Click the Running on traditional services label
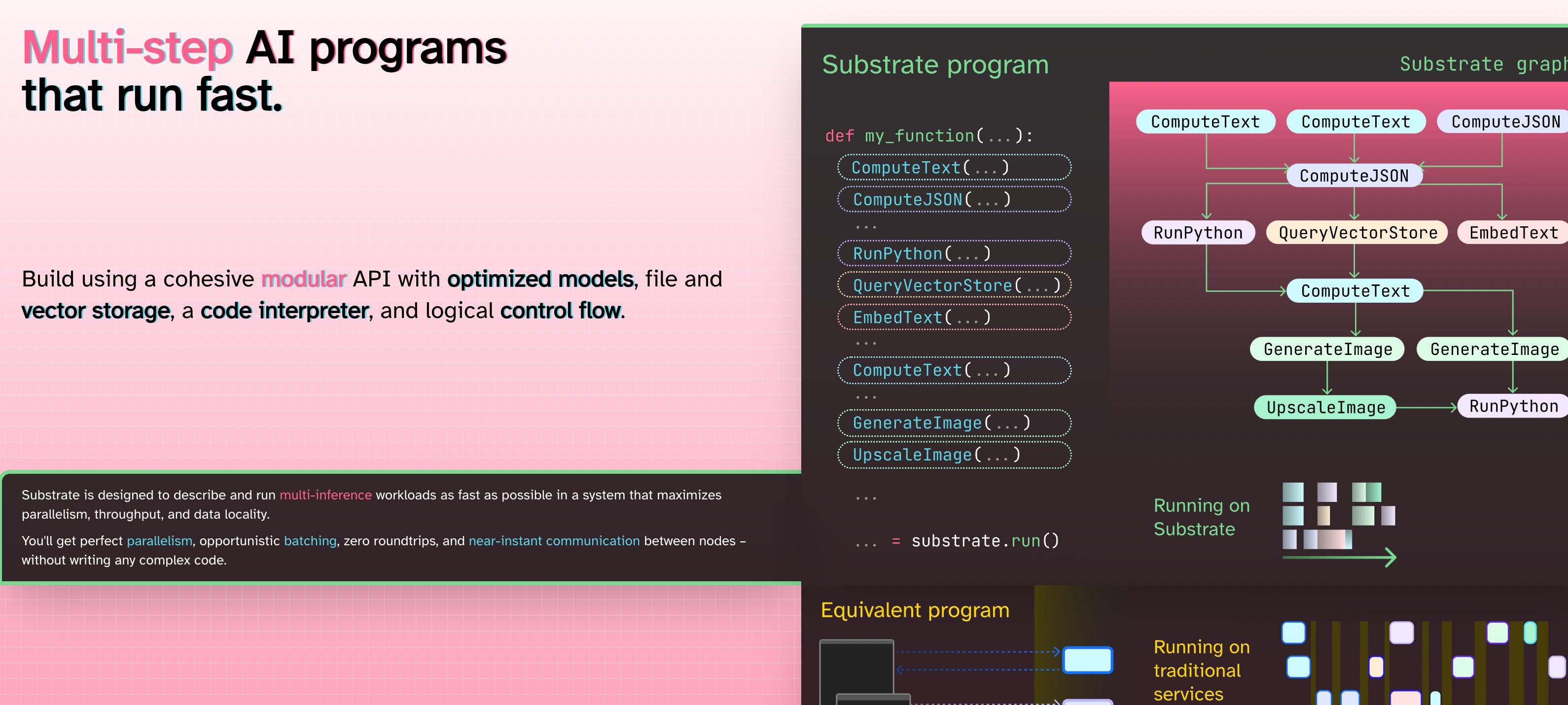The width and height of the screenshot is (1568, 705). pos(1201,670)
